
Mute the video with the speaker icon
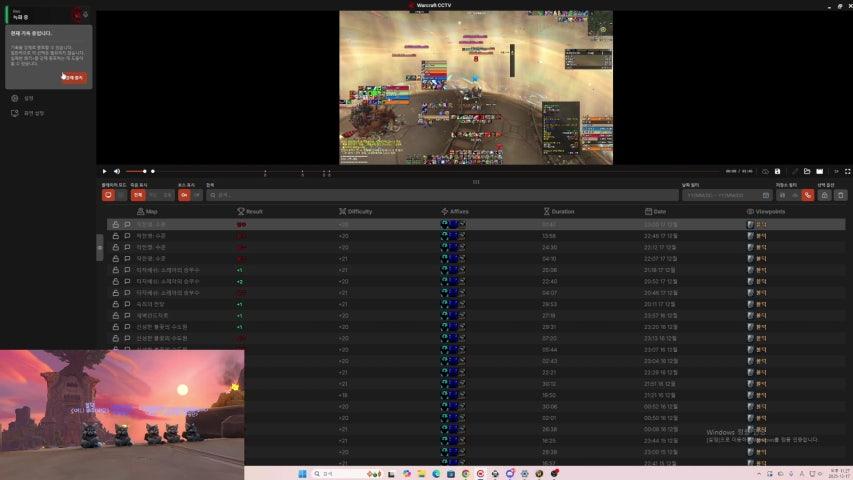pyautogui.click(x=116, y=171)
